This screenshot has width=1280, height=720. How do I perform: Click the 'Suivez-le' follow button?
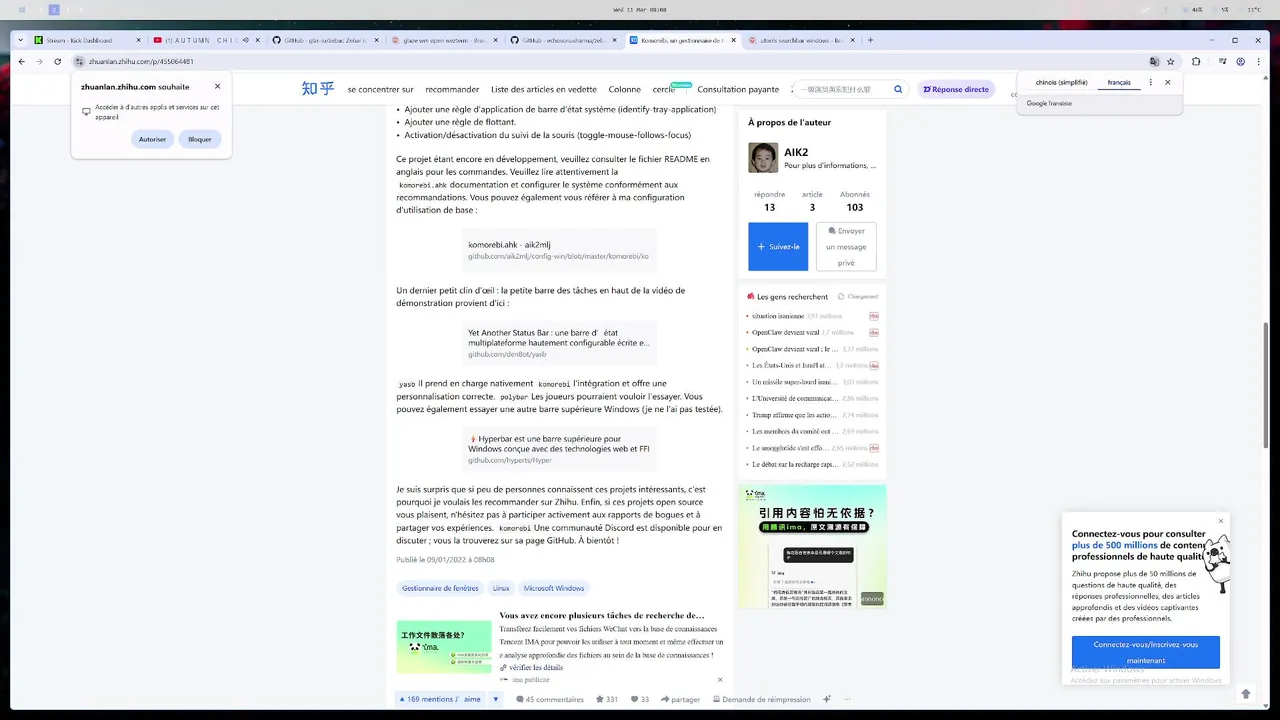tap(778, 246)
